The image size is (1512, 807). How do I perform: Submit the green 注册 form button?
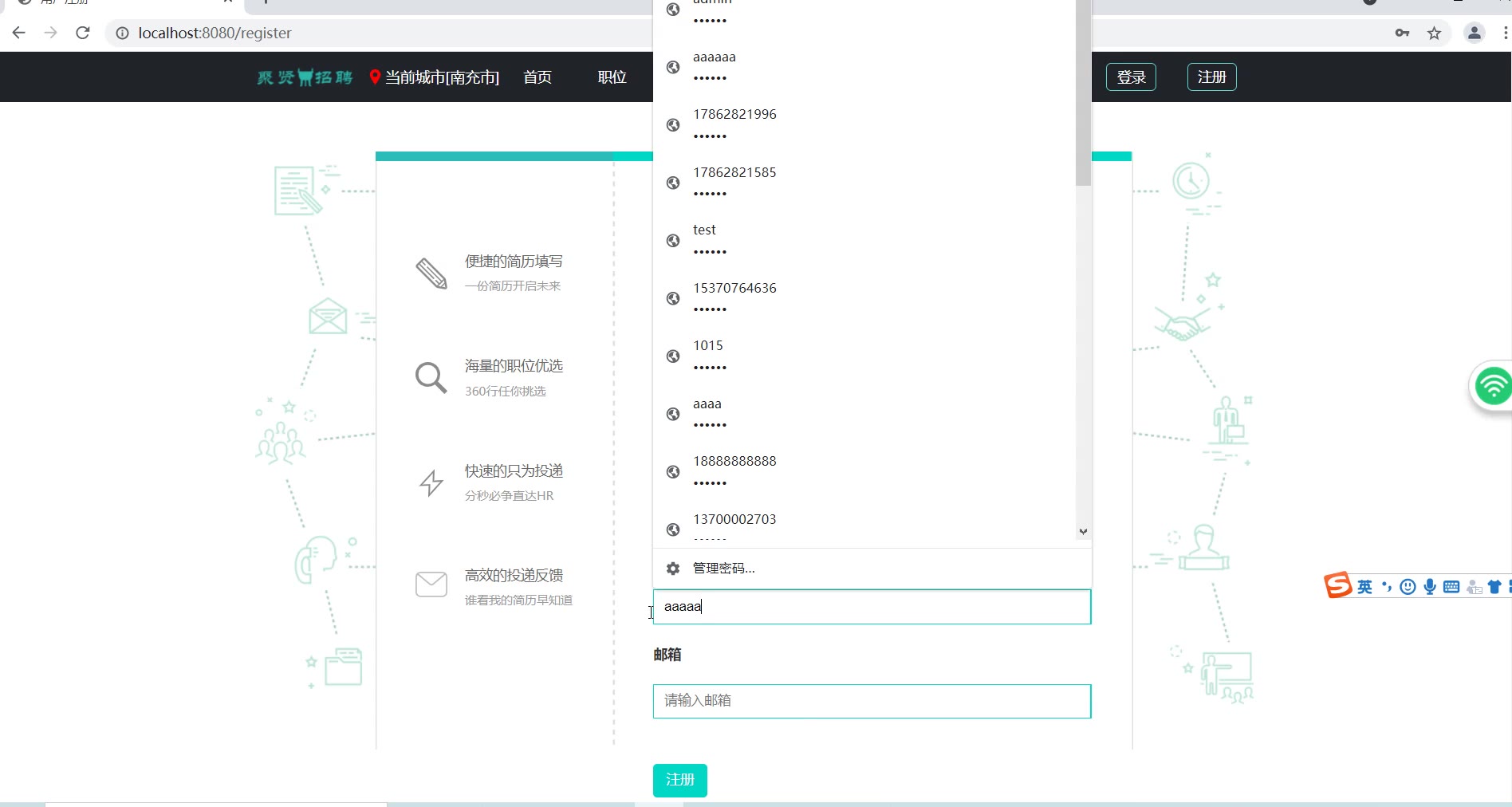[680, 780]
